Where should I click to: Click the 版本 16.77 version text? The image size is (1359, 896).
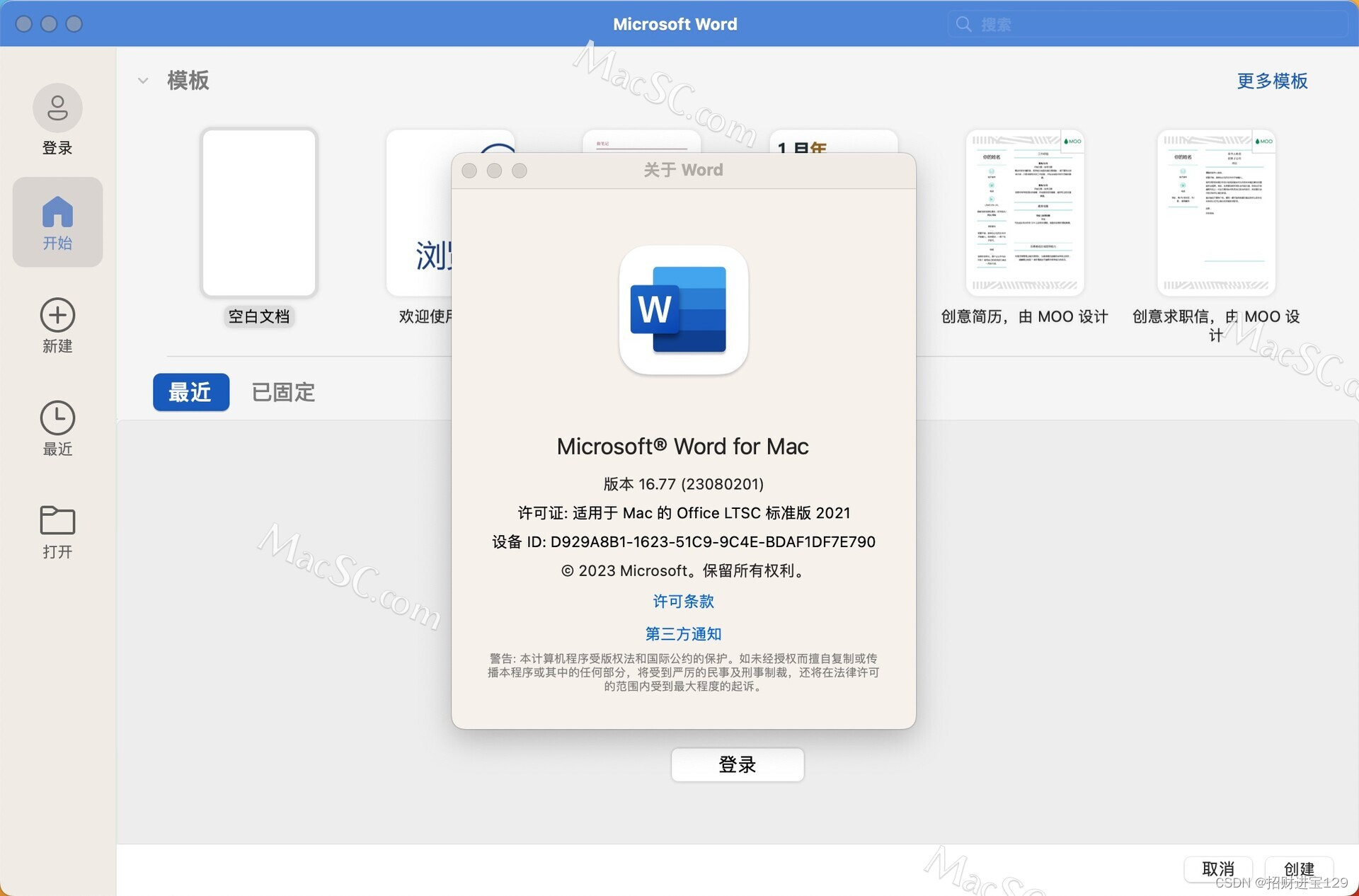pyautogui.click(x=684, y=484)
